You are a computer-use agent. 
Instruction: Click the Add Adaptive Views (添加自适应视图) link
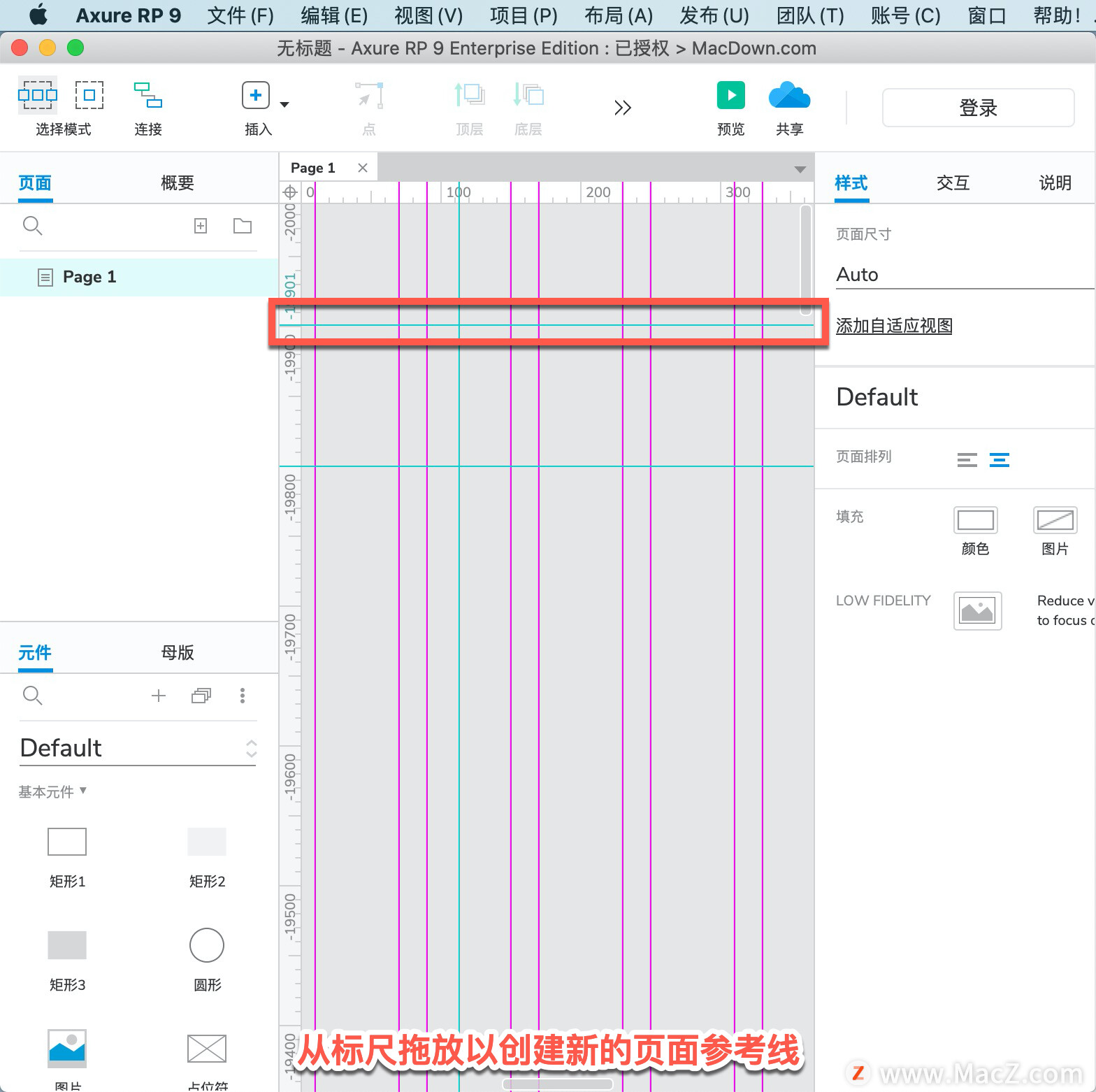(894, 326)
